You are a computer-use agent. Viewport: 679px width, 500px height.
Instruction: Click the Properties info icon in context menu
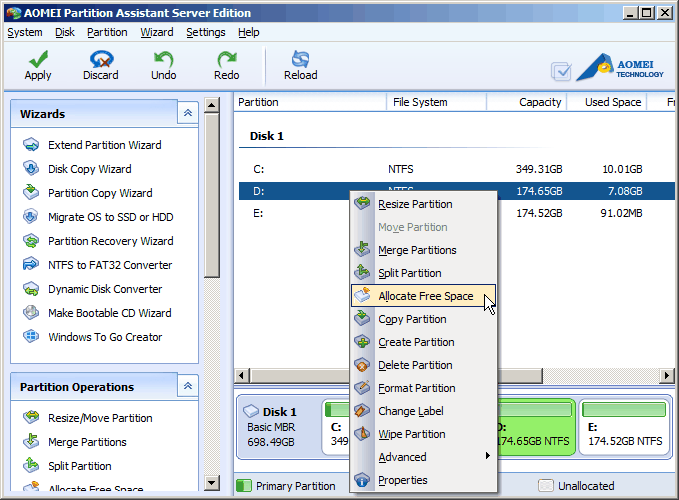click(362, 480)
